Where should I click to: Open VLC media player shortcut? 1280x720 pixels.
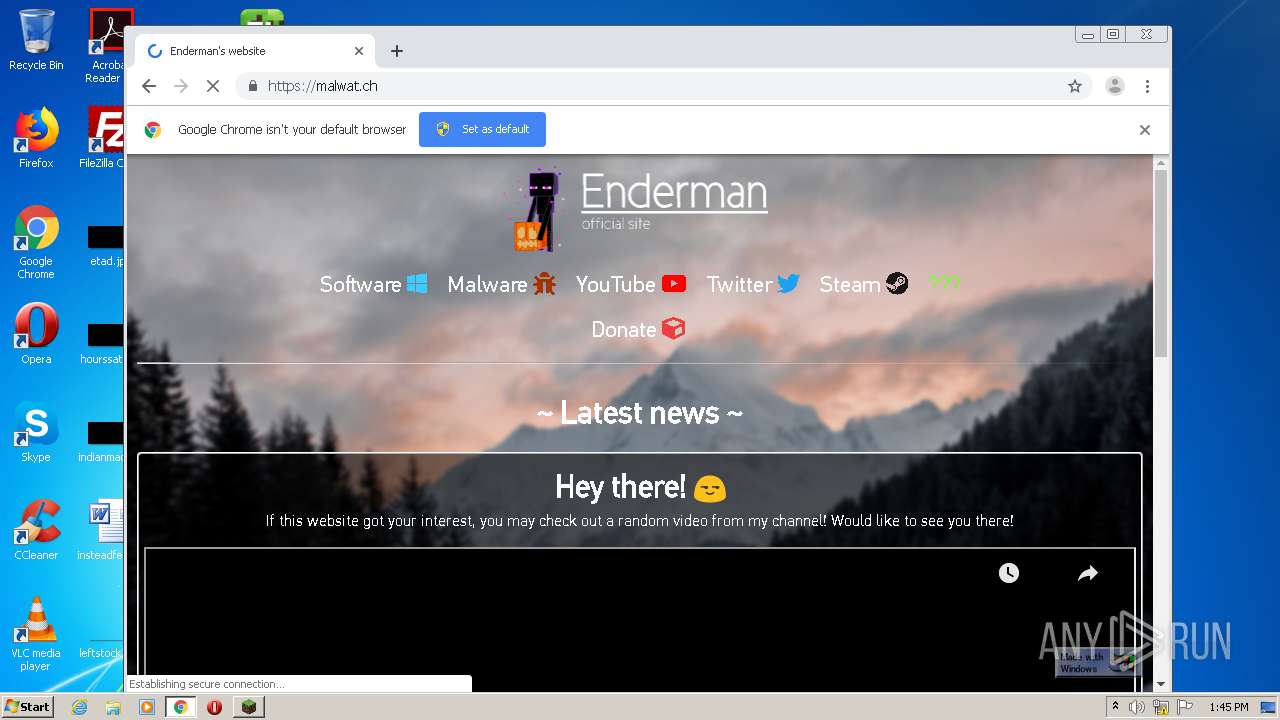coord(36,634)
